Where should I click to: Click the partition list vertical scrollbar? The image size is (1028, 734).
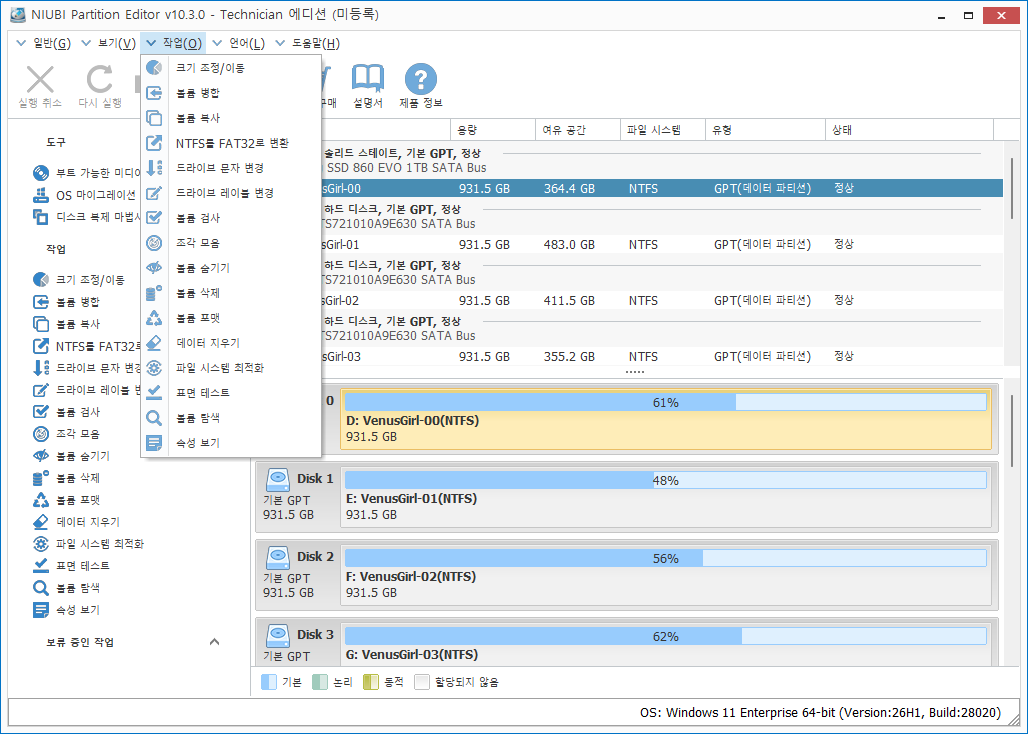pos(1012,188)
